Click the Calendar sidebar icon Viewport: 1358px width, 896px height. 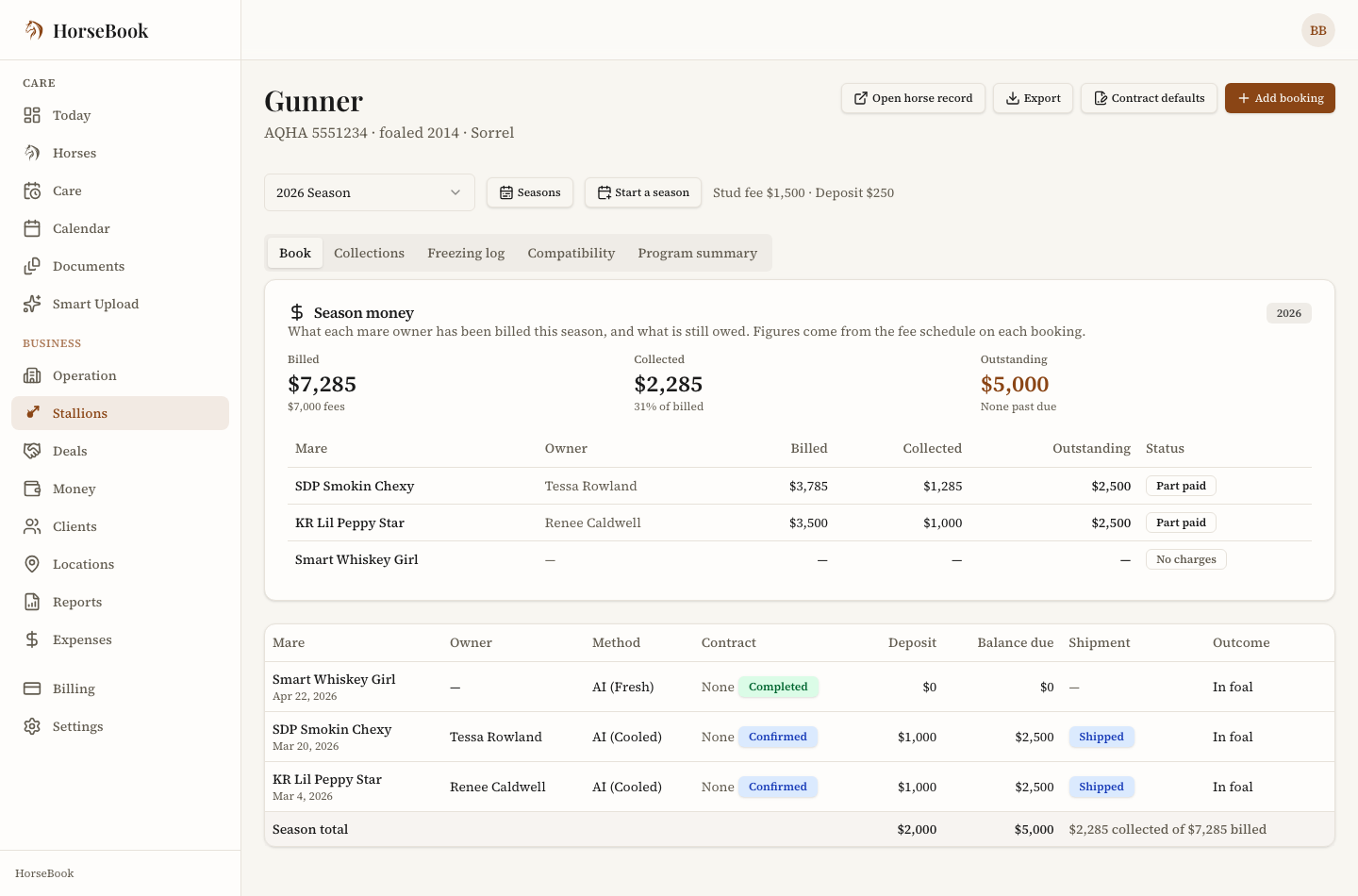point(32,228)
